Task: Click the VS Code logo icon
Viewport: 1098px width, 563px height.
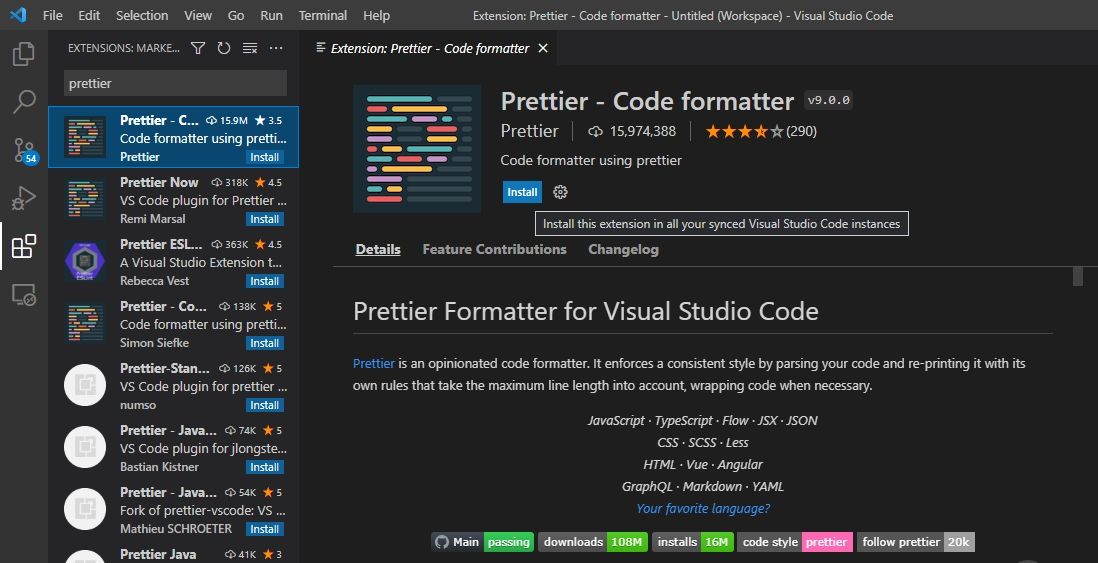Action: pos(18,15)
